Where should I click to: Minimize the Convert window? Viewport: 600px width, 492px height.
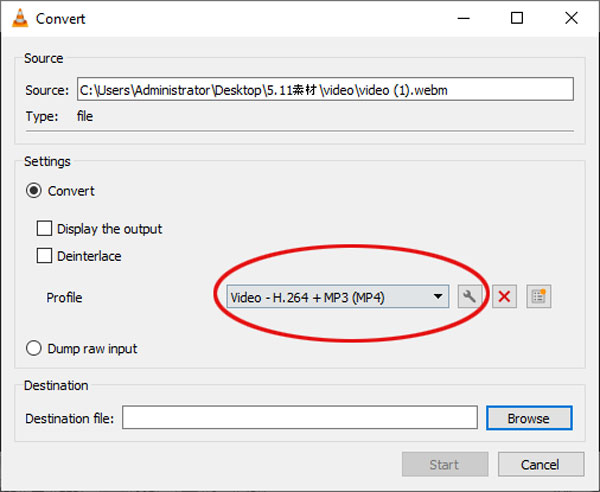[463, 18]
